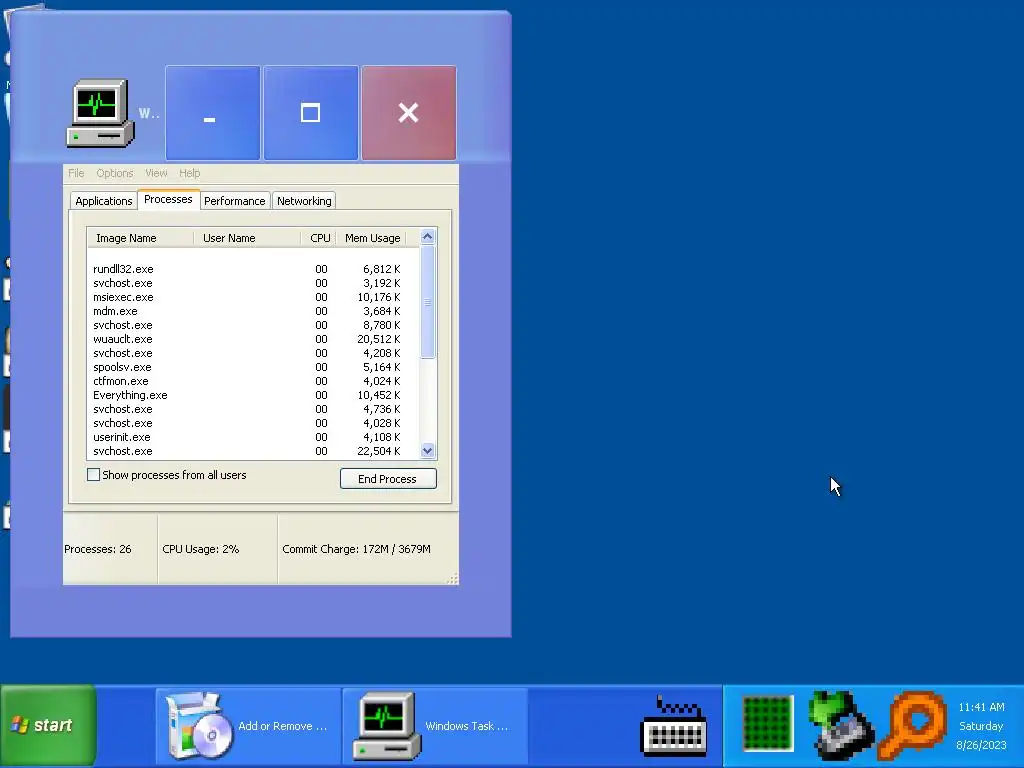
Task: Sort processes by CPU column
Action: click(x=319, y=238)
